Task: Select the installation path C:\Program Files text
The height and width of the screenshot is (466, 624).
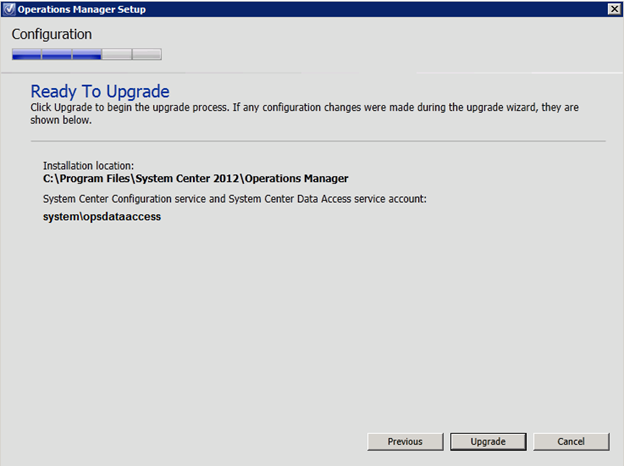Action: pyautogui.click(x=195, y=178)
